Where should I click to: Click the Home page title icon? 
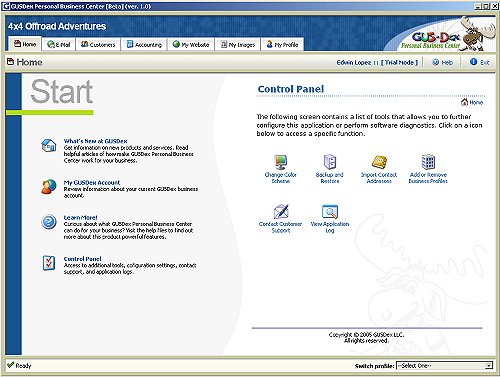coord(11,62)
